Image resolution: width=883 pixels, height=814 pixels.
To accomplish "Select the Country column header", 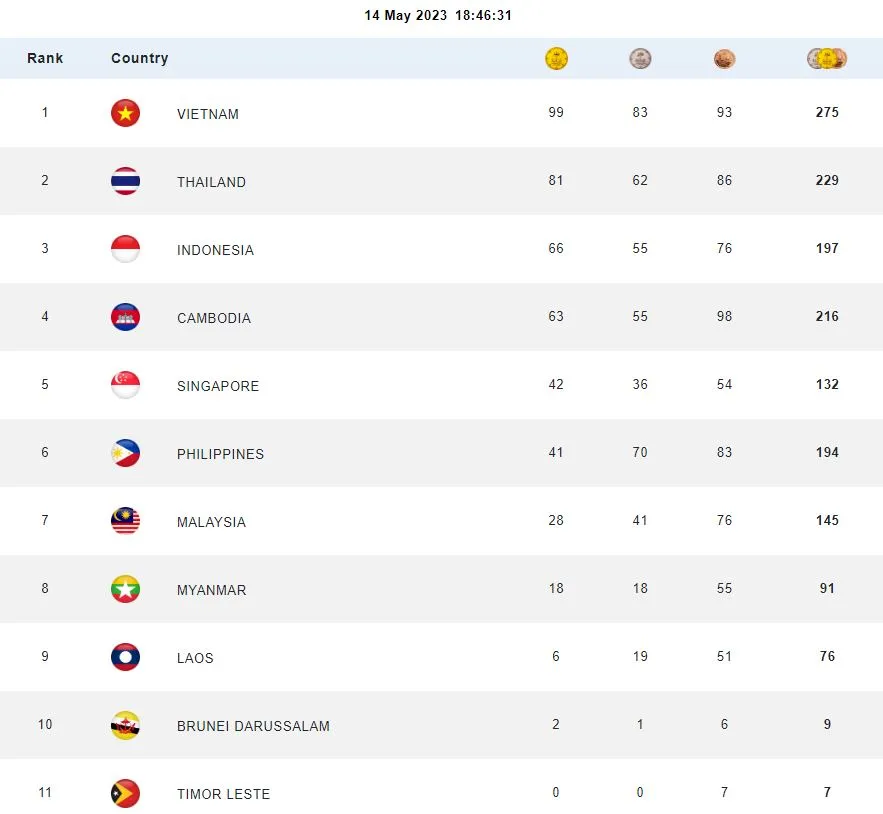I will coord(139,58).
